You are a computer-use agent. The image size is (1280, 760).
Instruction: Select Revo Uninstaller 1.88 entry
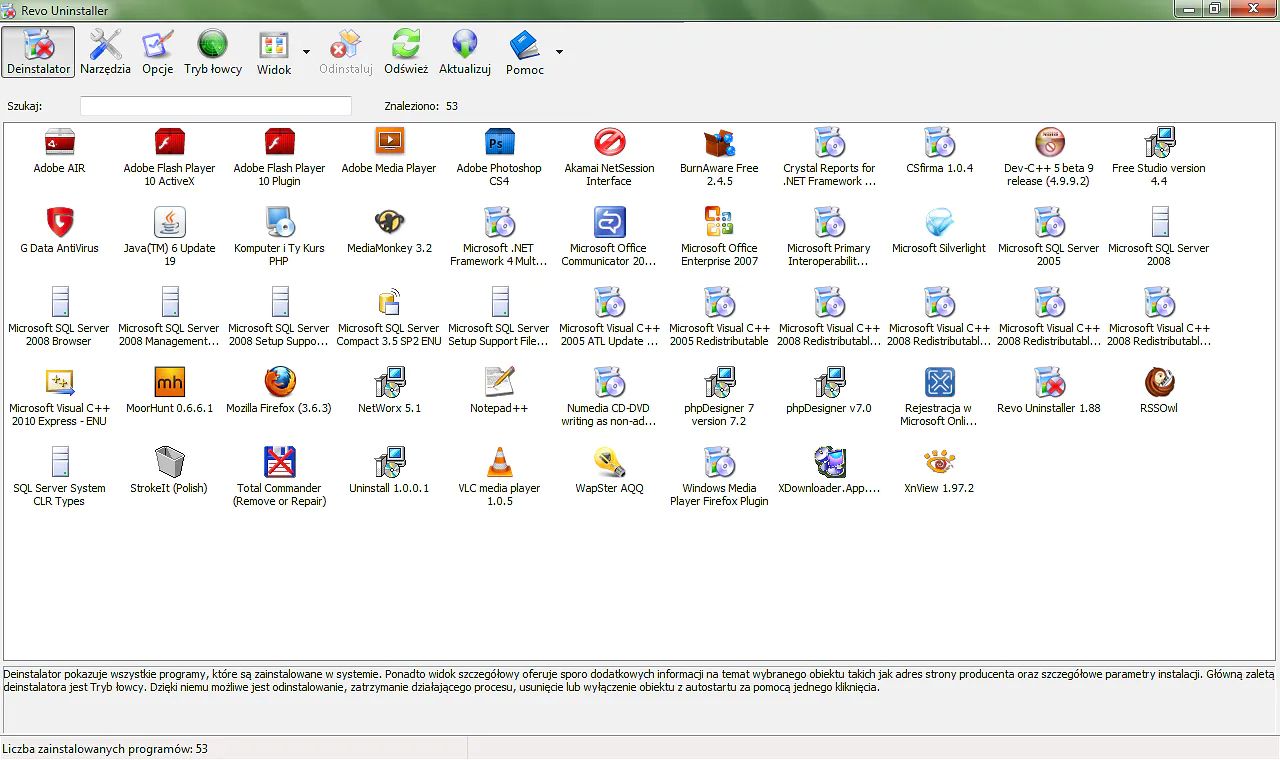point(1048,390)
